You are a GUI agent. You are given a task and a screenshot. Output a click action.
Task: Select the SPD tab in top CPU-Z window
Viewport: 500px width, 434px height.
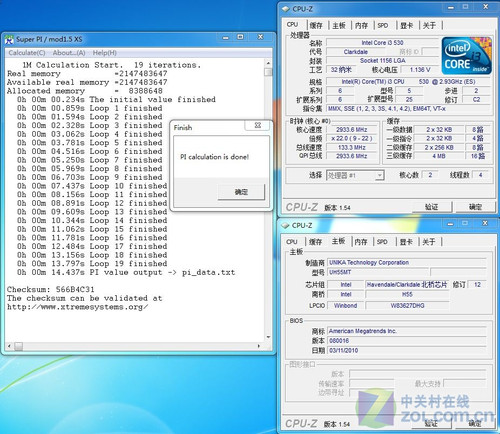[383, 25]
